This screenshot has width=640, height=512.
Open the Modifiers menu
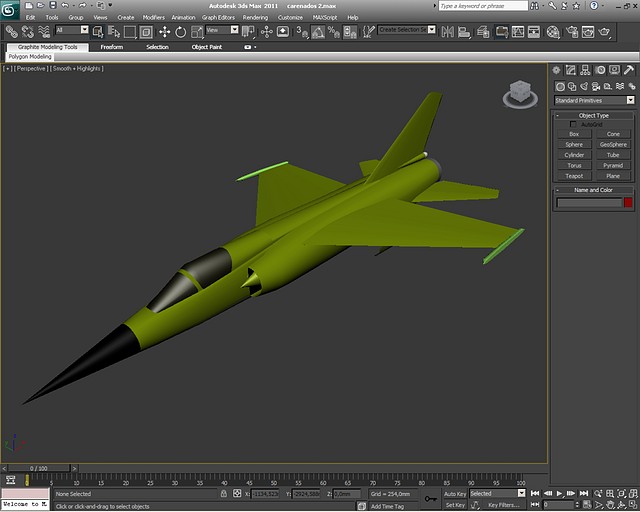coord(153,18)
